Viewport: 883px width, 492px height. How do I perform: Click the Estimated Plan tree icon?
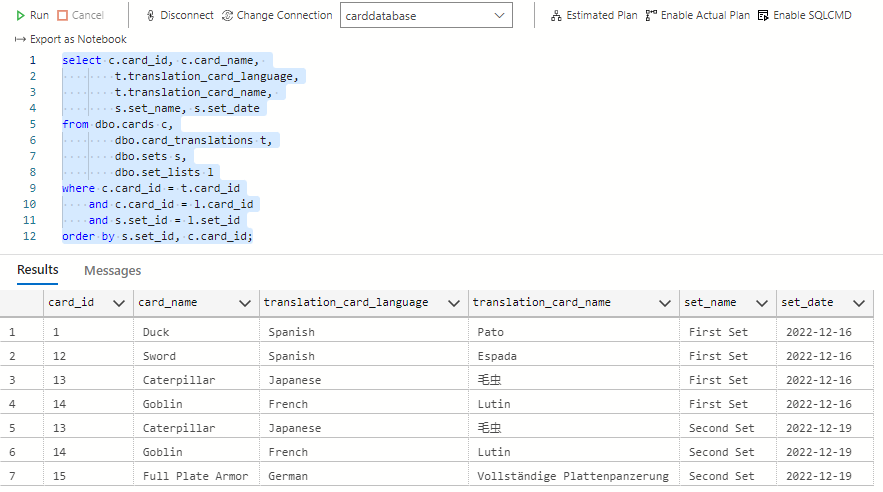(556, 15)
